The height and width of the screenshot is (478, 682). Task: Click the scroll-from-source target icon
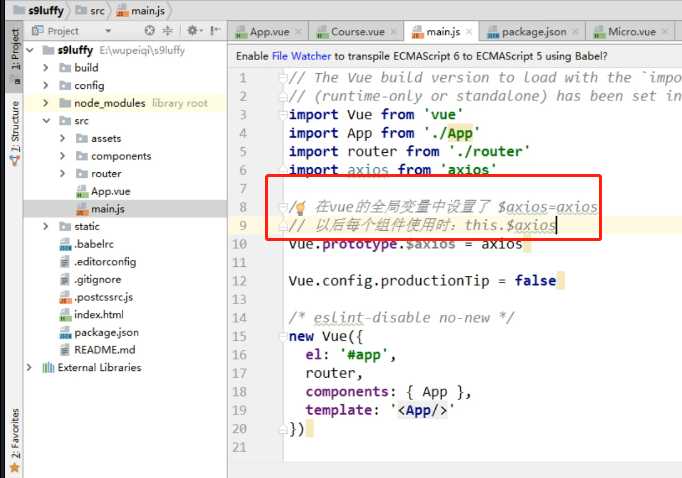[150, 30]
